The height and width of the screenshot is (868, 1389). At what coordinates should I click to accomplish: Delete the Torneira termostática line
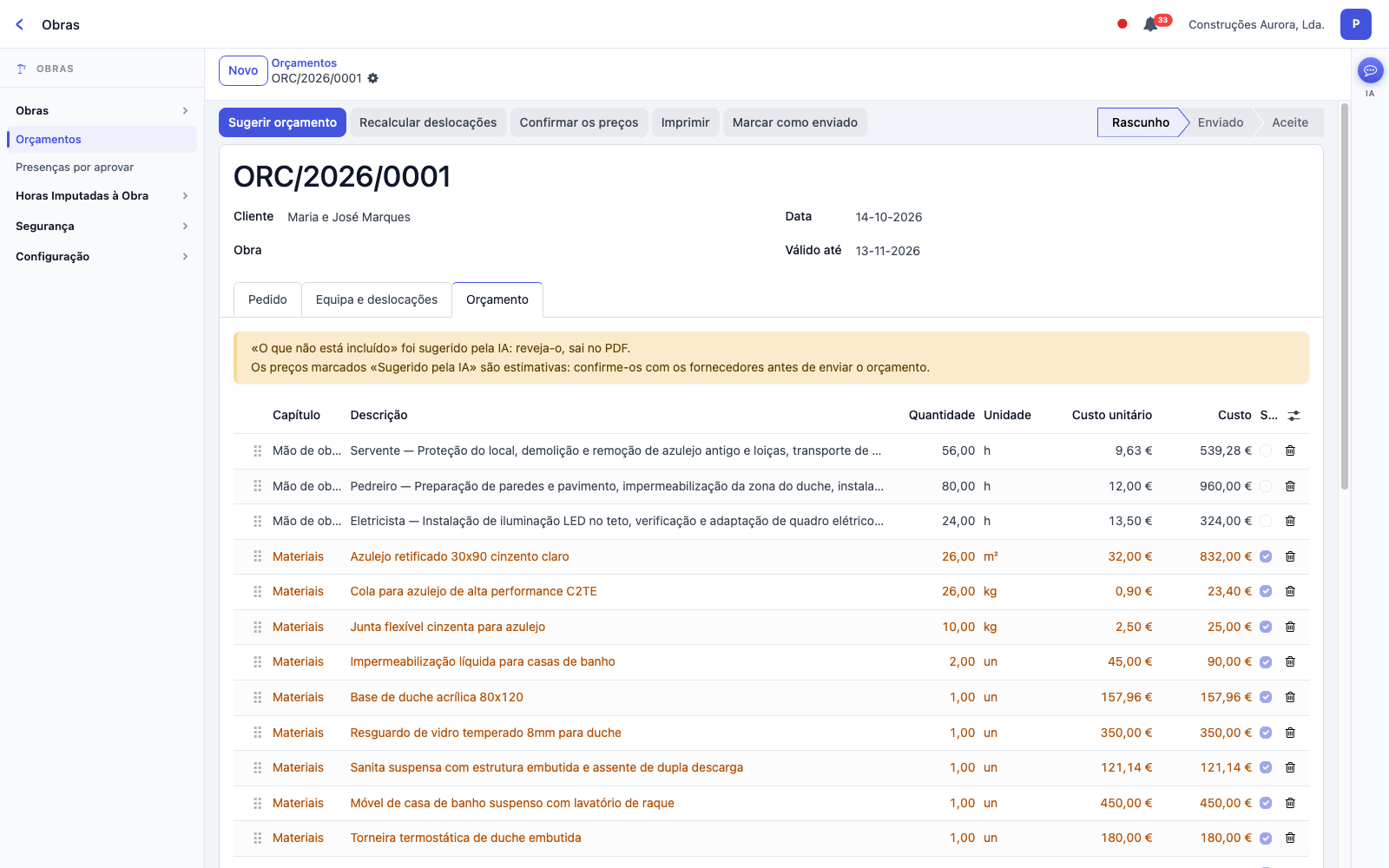point(1290,838)
